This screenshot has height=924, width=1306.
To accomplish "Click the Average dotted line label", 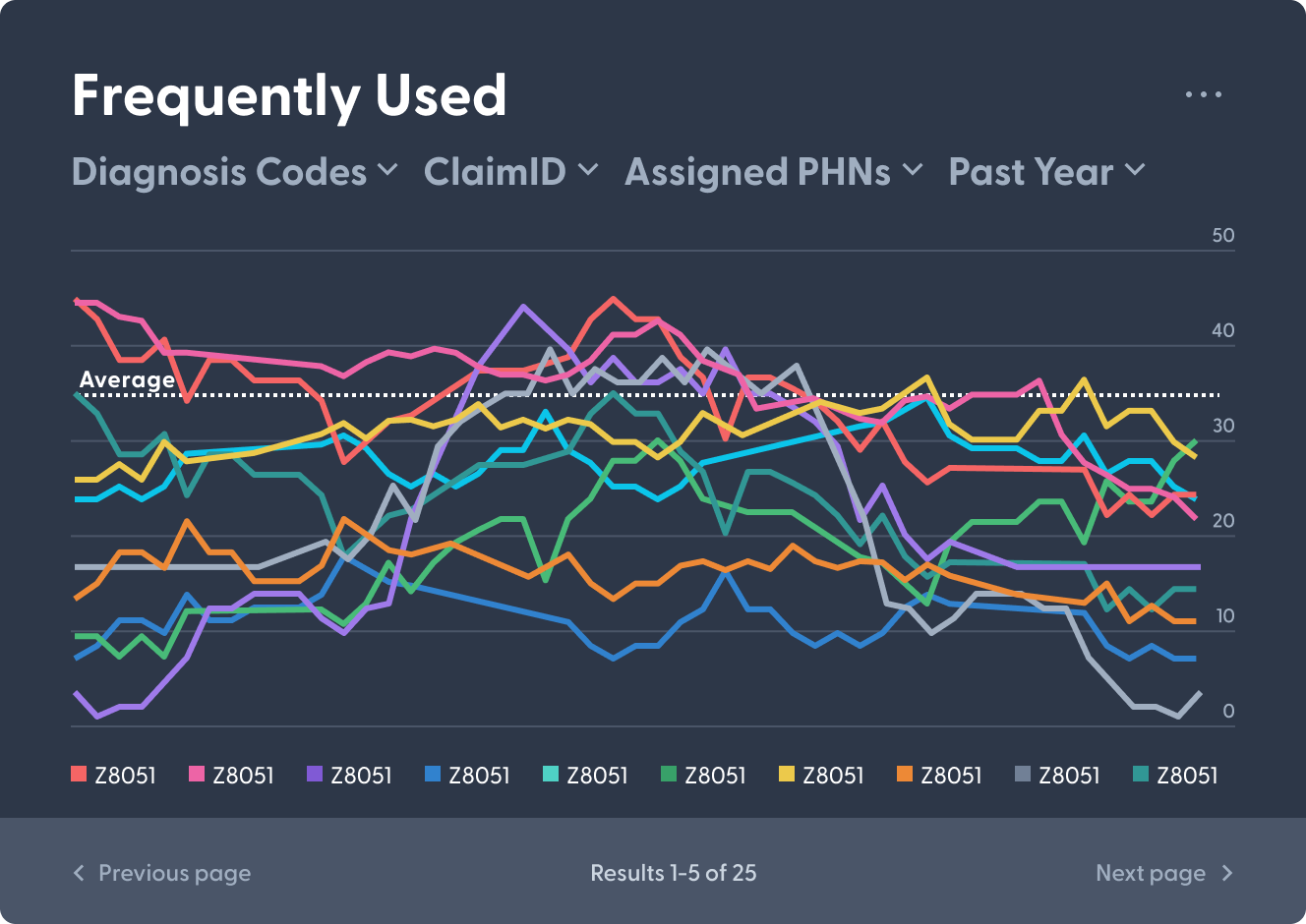I will [x=127, y=380].
